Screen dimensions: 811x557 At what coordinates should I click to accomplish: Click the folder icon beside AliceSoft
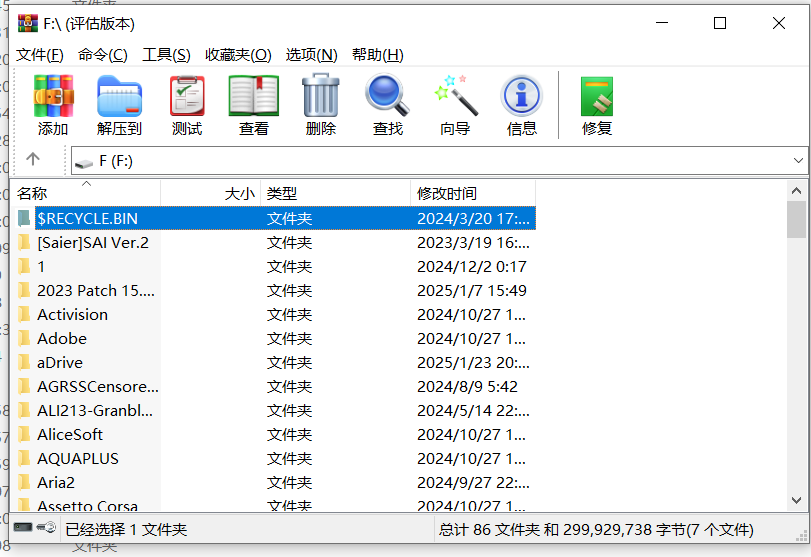coord(24,434)
